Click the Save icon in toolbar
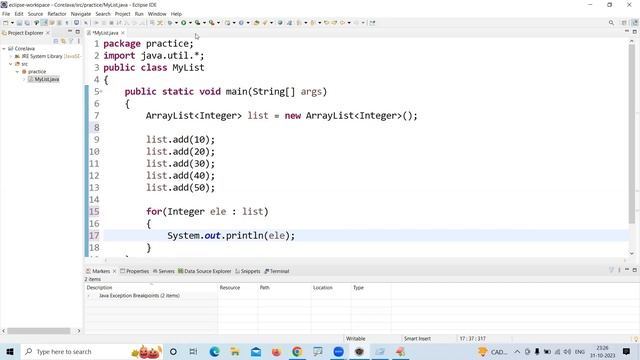 tap(19, 23)
